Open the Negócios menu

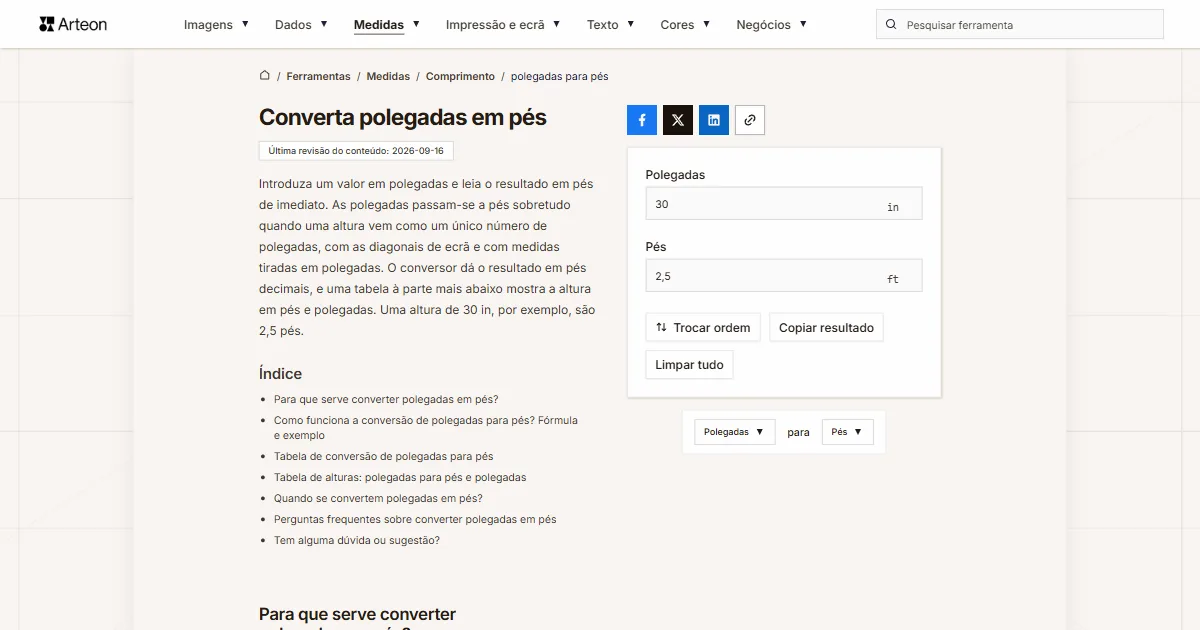pos(771,25)
